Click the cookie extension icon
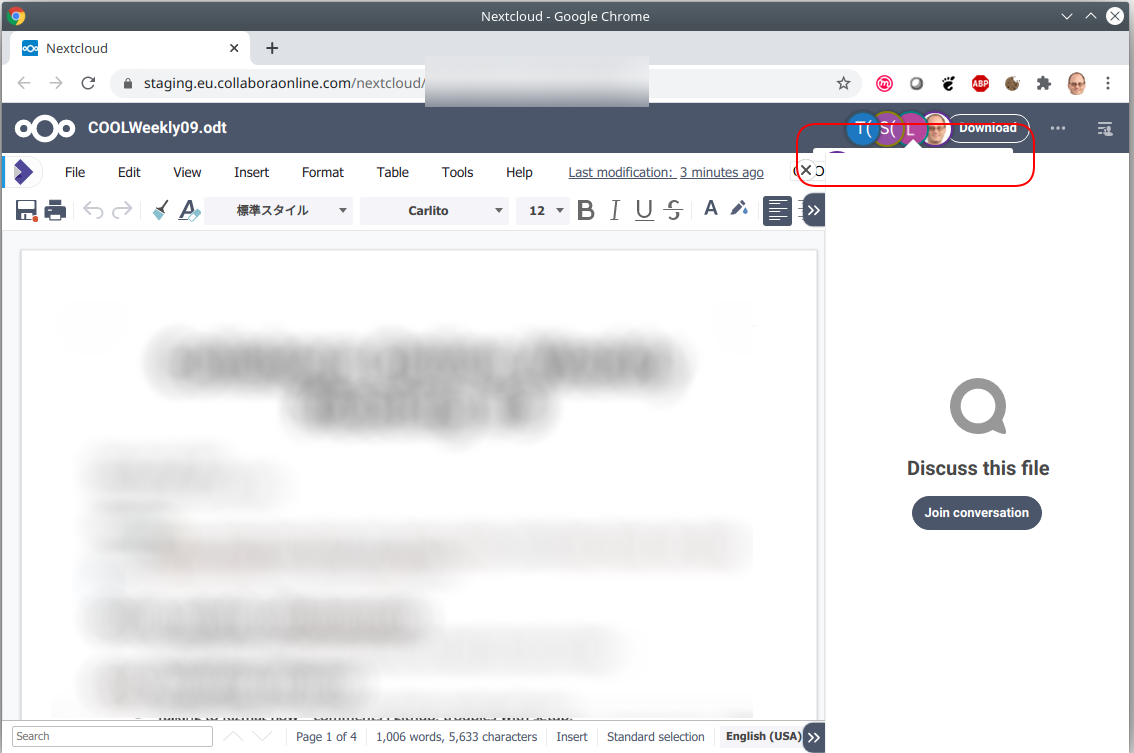This screenshot has height=753, width=1134. [1012, 84]
